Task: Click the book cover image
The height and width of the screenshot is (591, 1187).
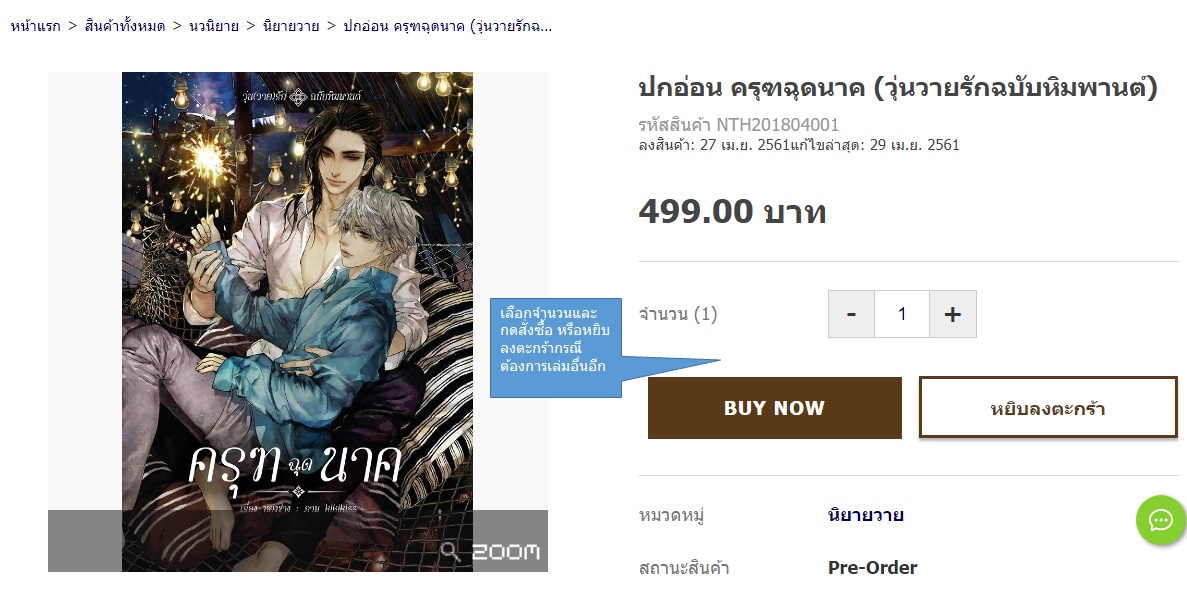Action: tap(298, 322)
